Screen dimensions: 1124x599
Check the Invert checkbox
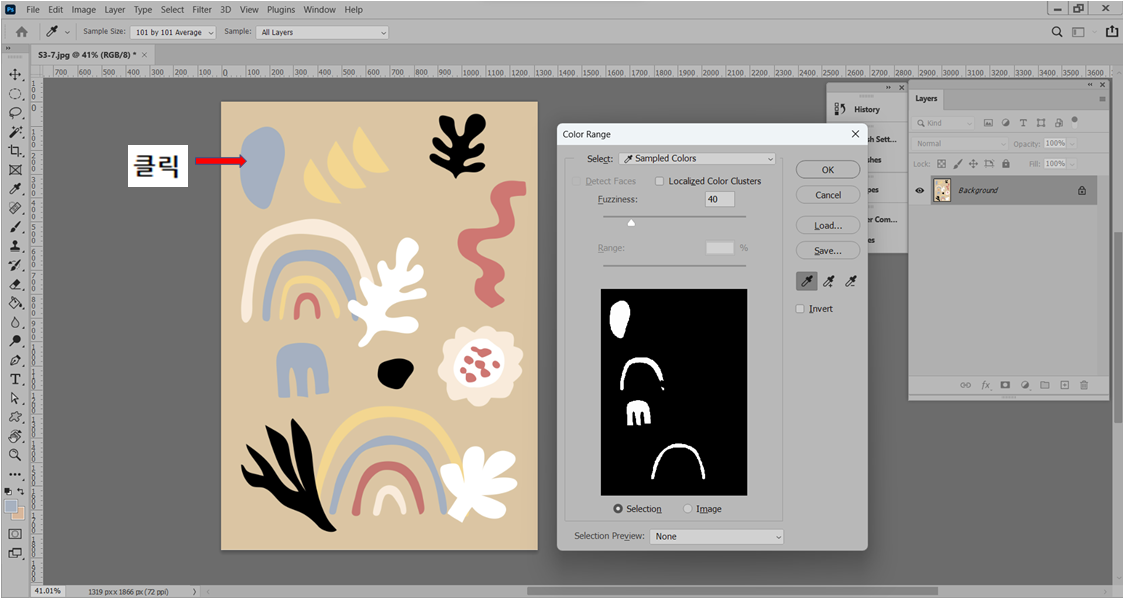[800, 309]
